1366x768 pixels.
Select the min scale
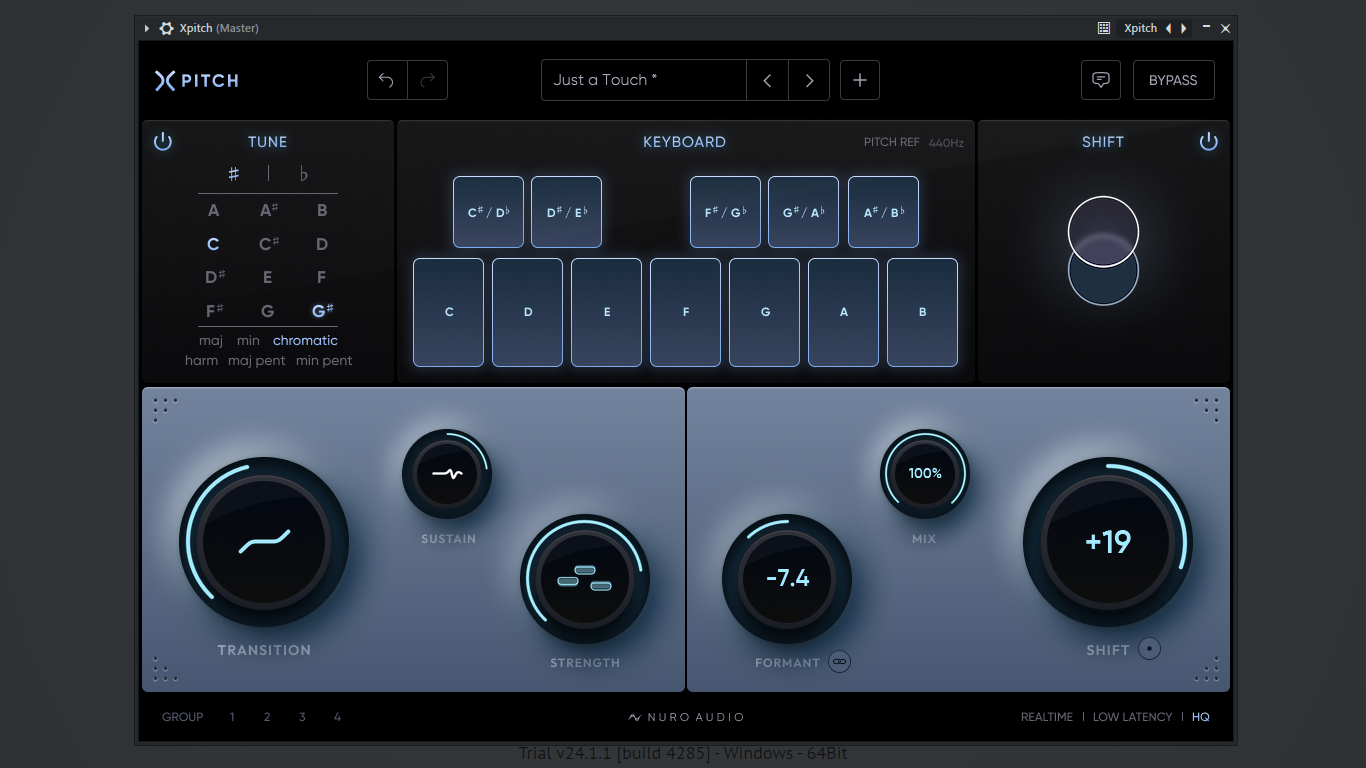pos(248,340)
